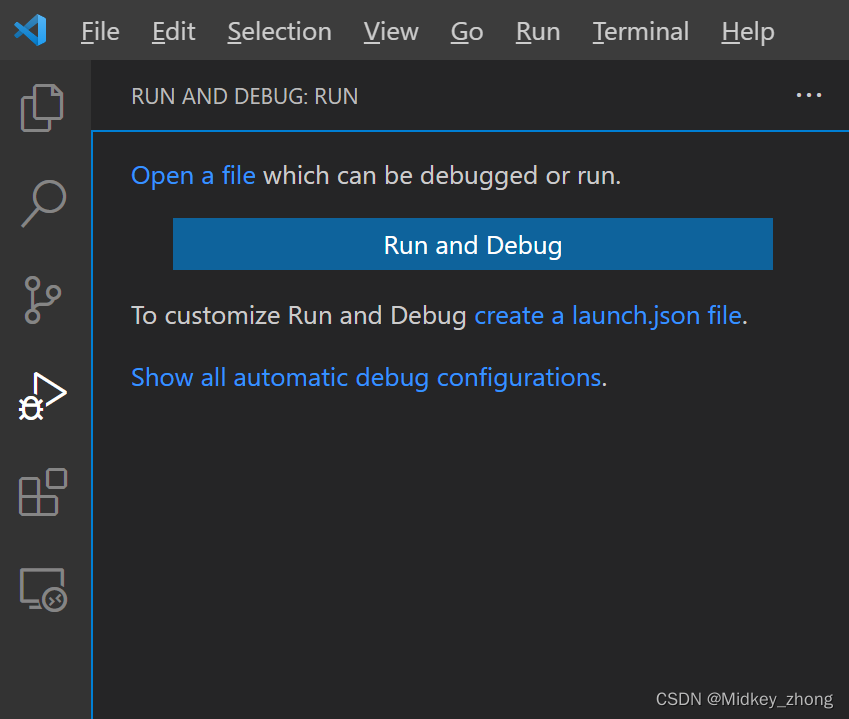Click the Visual Studio Code logo
Image resolution: width=849 pixels, height=719 pixels.
30,30
